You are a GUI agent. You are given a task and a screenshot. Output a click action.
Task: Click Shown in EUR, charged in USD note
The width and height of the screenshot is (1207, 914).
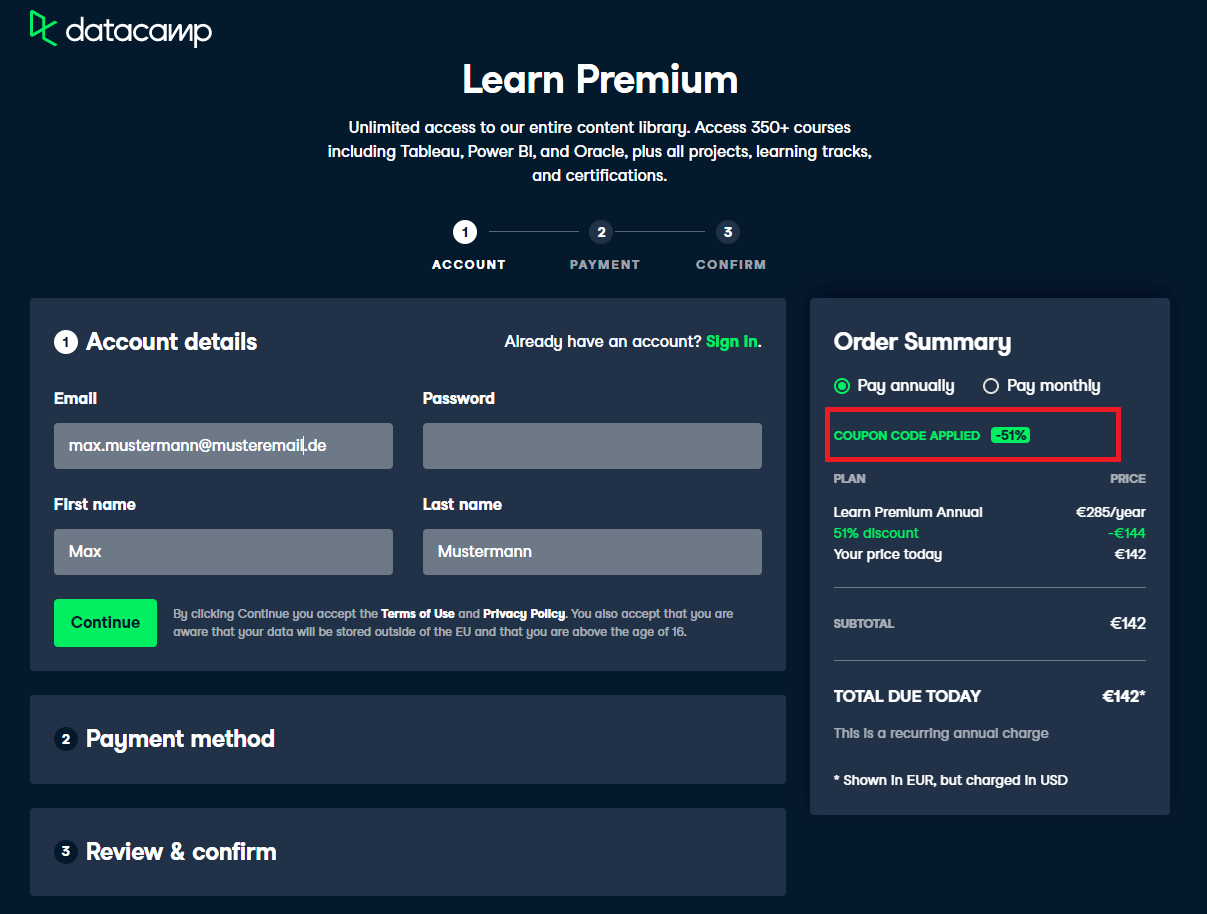951,780
